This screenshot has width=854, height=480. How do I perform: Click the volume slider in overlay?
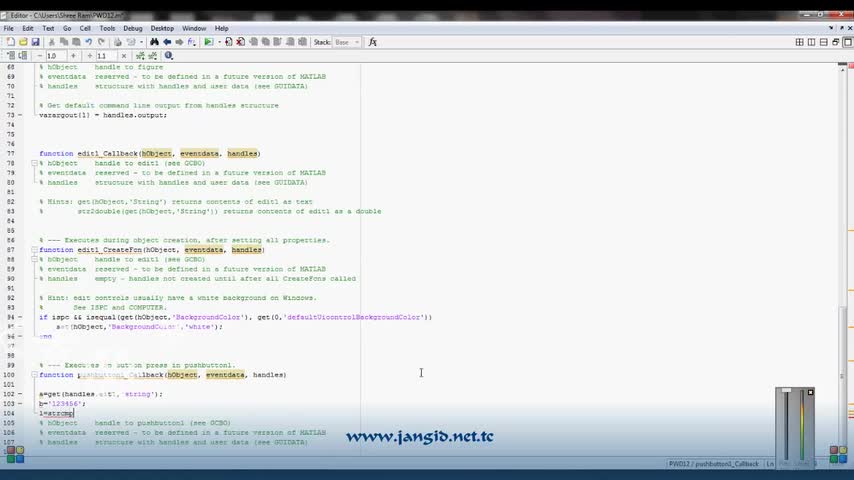(x=786, y=425)
